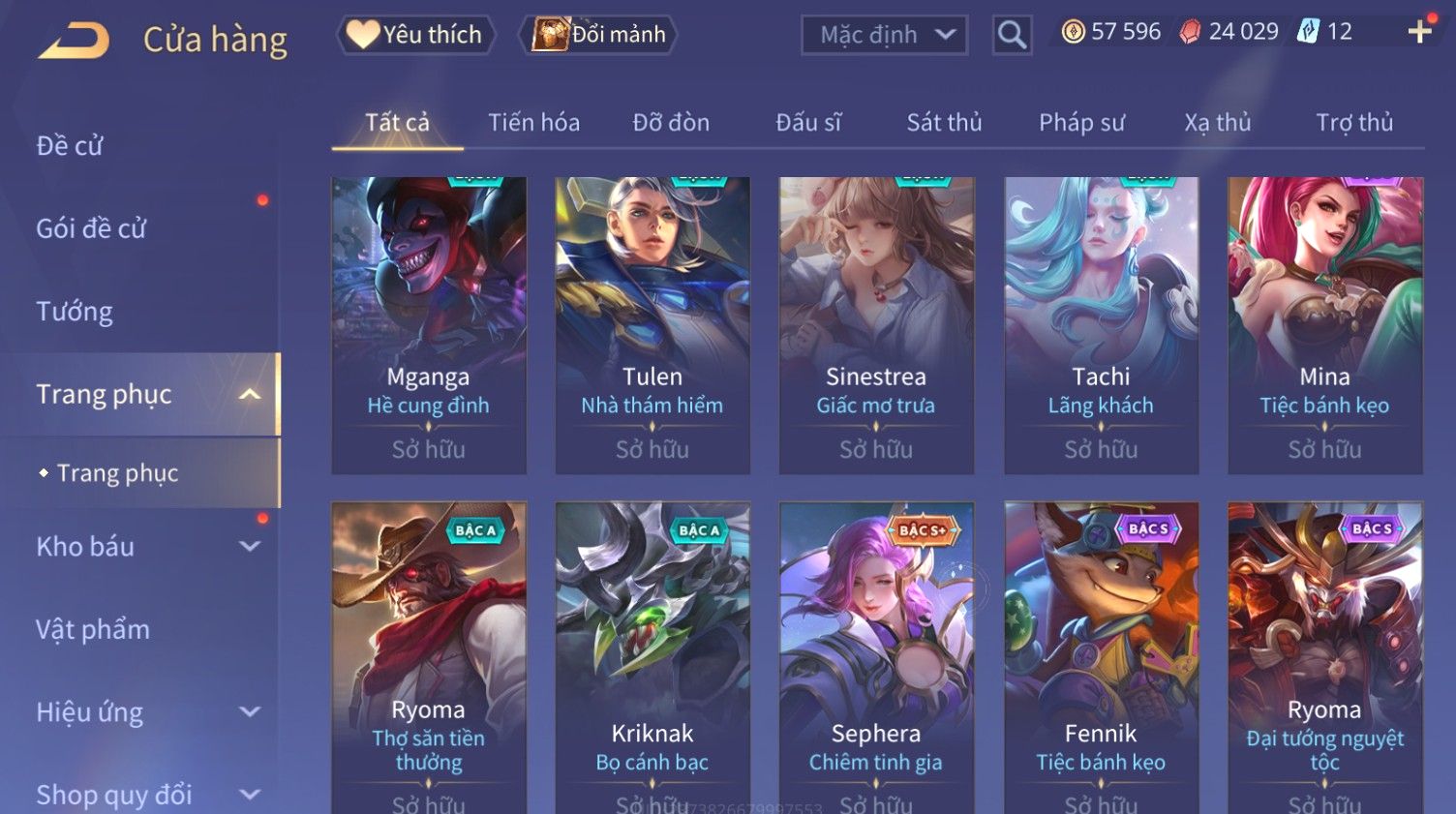Tap the gold coin balance icon
Image resolution: width=1456 pixels, height=814 pixels.
[x=1073, y=32]
